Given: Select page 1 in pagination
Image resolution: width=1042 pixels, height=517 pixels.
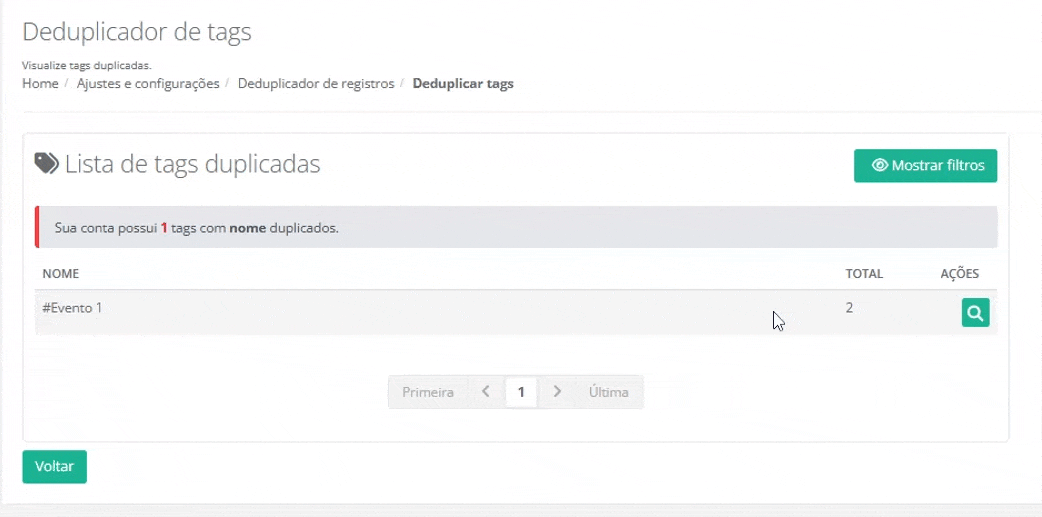Looking at the screenshot, I should click(521, 392).
